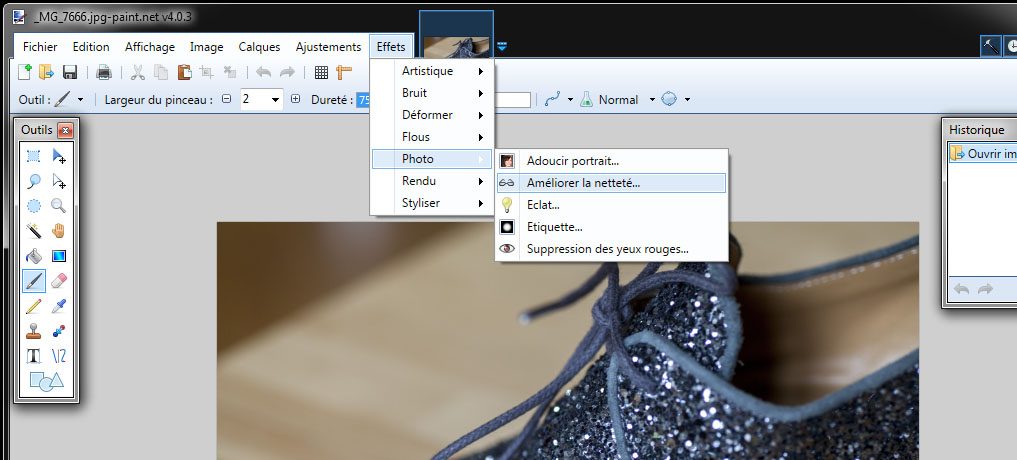
Task: Select the Paint Bucket tool
Action: 34,256
